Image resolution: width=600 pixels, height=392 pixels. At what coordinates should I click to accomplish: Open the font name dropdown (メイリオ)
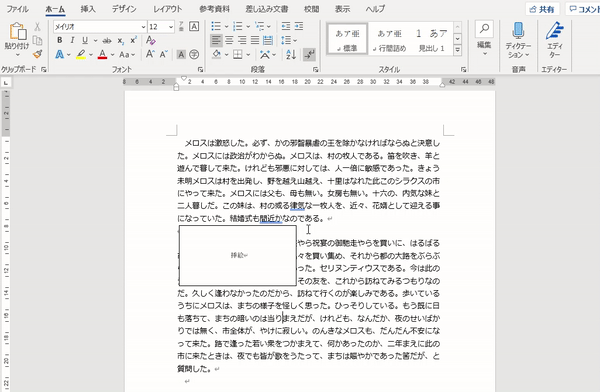pyautogui.click(x=143, y=27)
